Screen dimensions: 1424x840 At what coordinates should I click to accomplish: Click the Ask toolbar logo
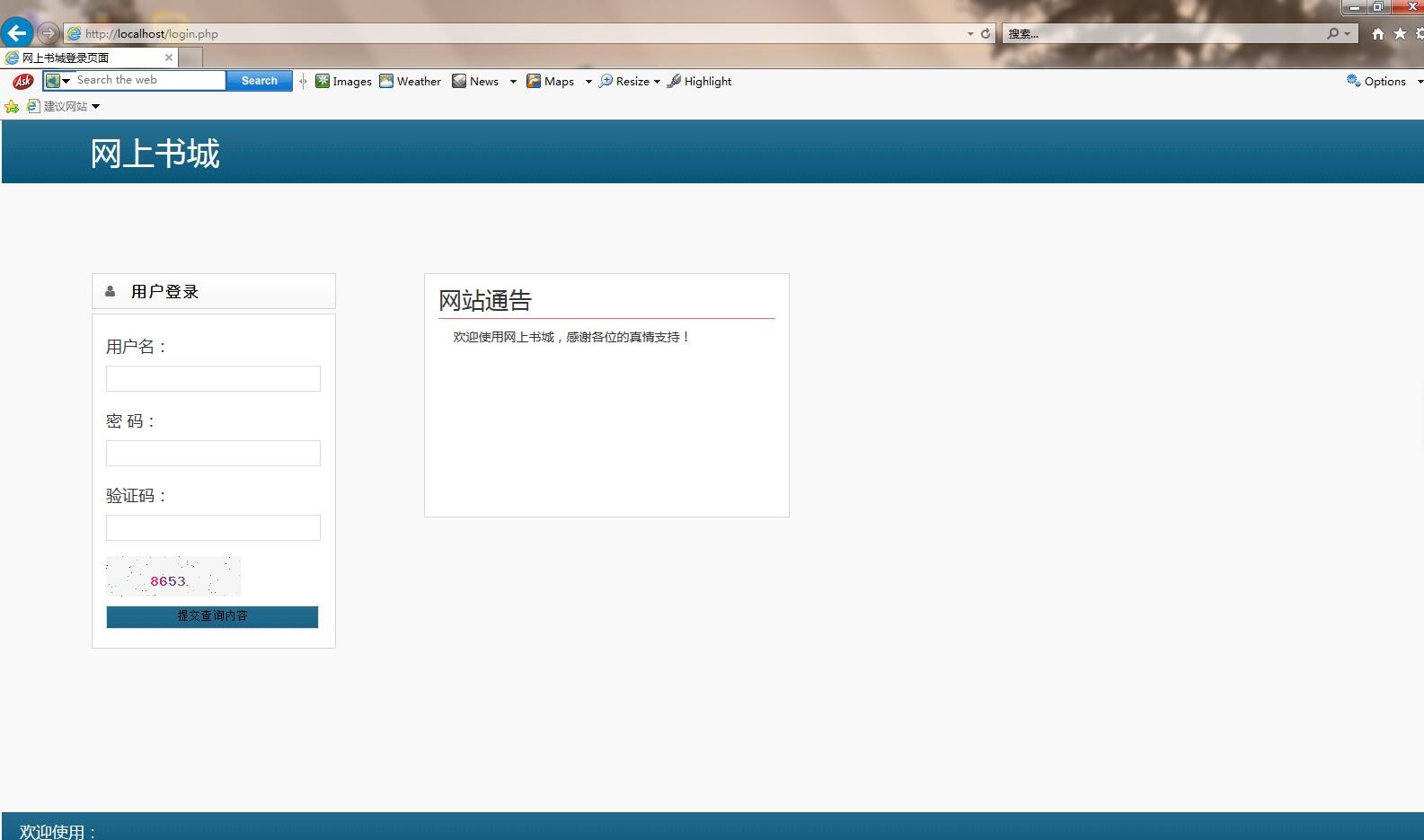(22, 81)
